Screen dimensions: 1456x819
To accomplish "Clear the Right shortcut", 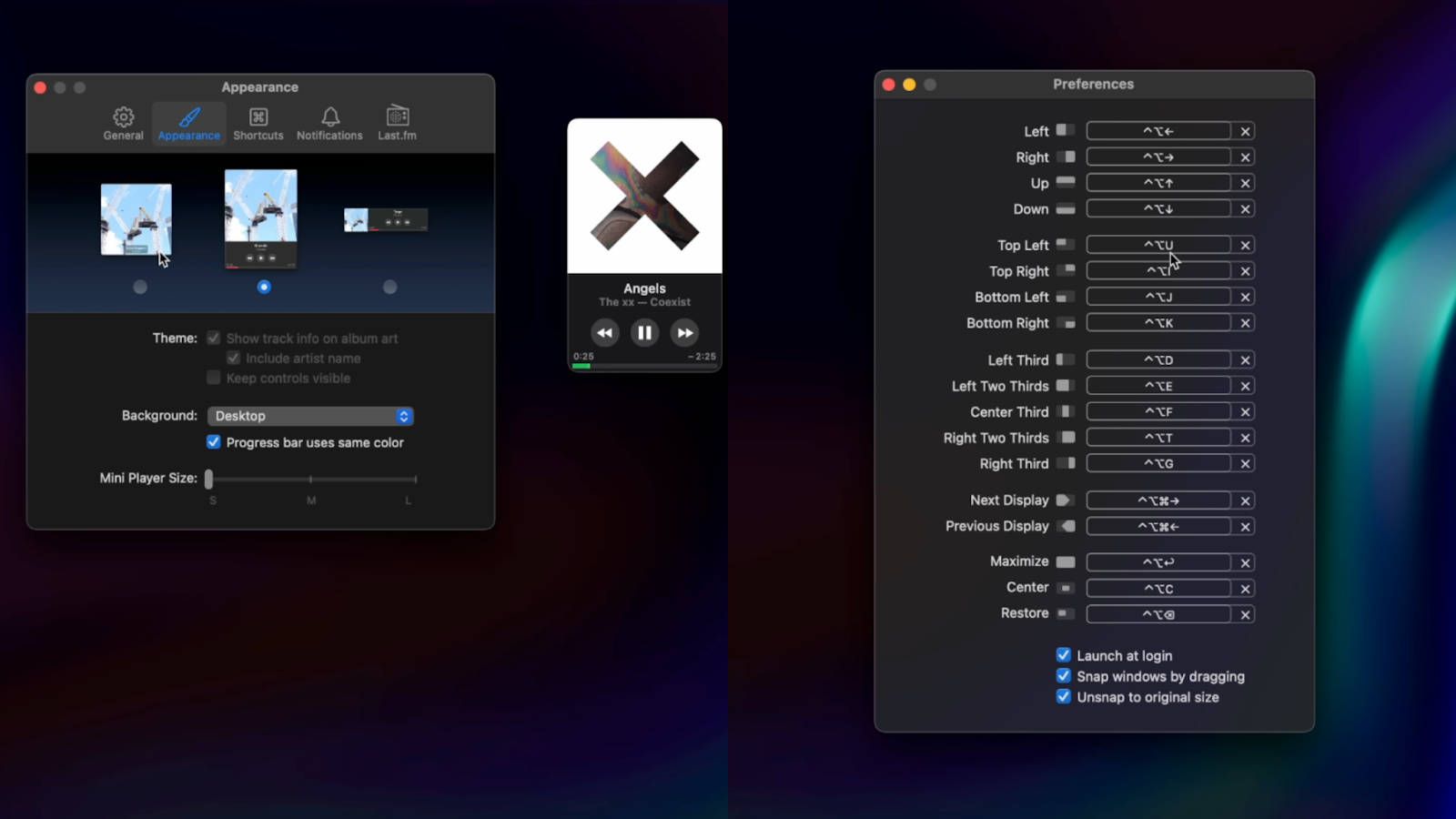I will pos(1245,157).
